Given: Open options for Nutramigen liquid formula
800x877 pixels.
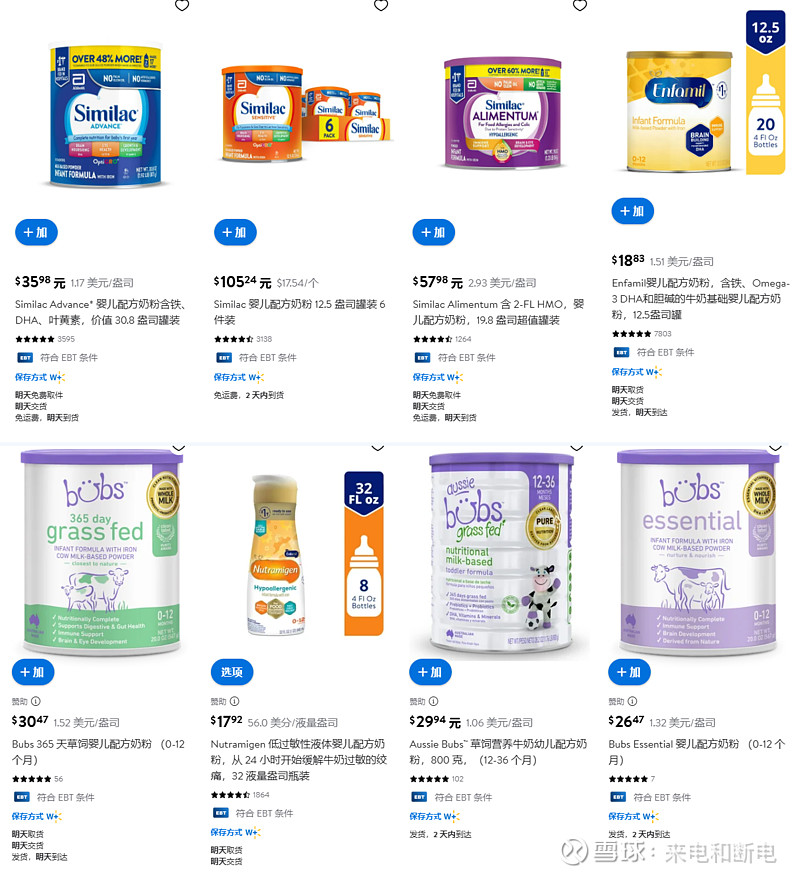Looking at the screenshot, I should (232, 672).
